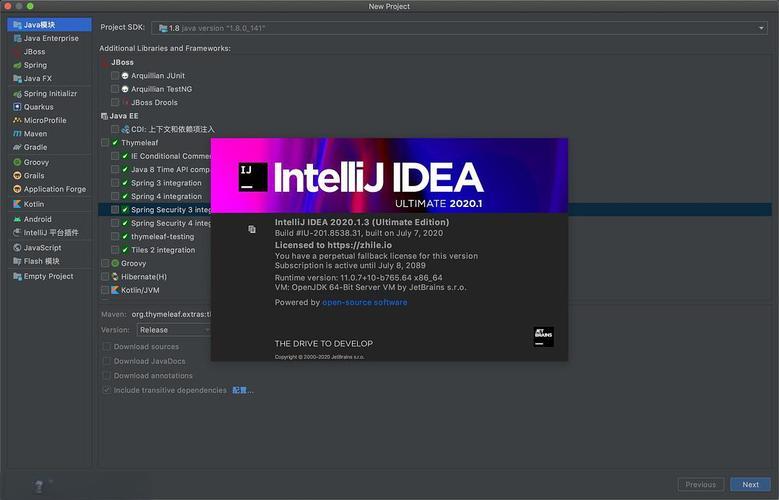Toggle Spring 3 integration checkbox

115,183
